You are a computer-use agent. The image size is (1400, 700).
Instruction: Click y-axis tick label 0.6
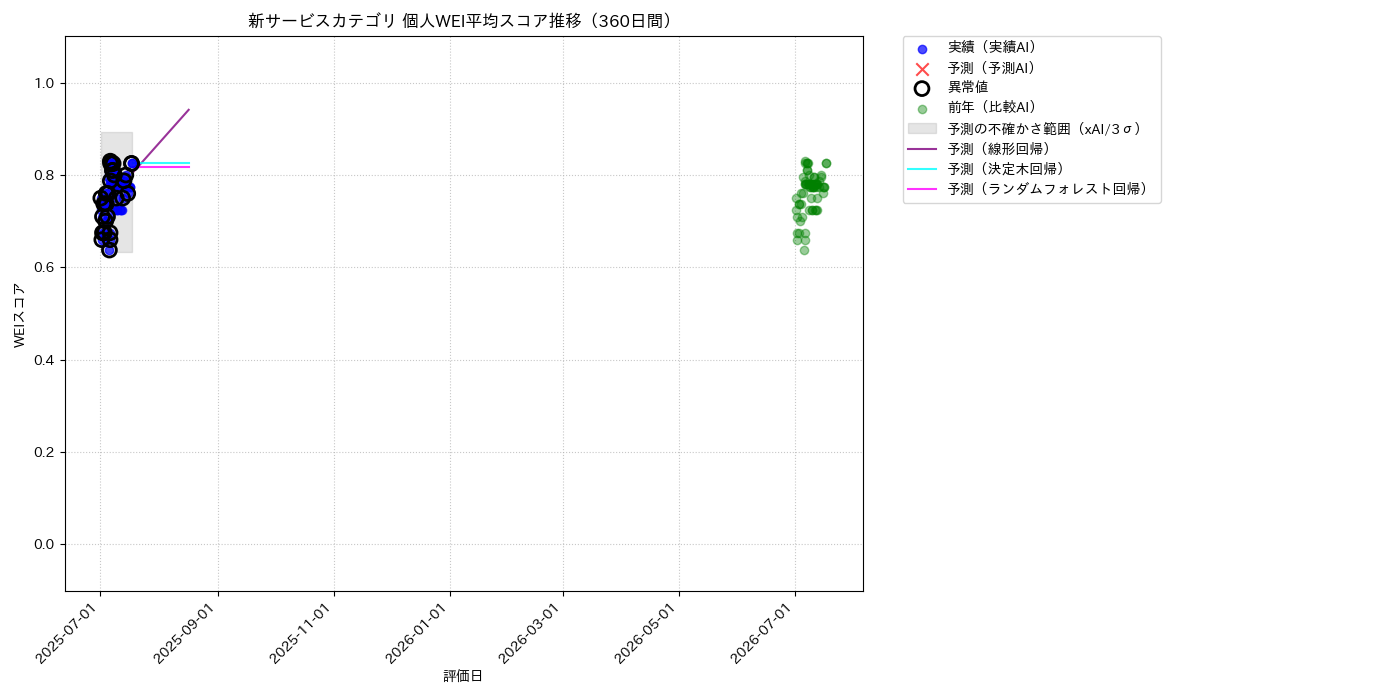46,268
